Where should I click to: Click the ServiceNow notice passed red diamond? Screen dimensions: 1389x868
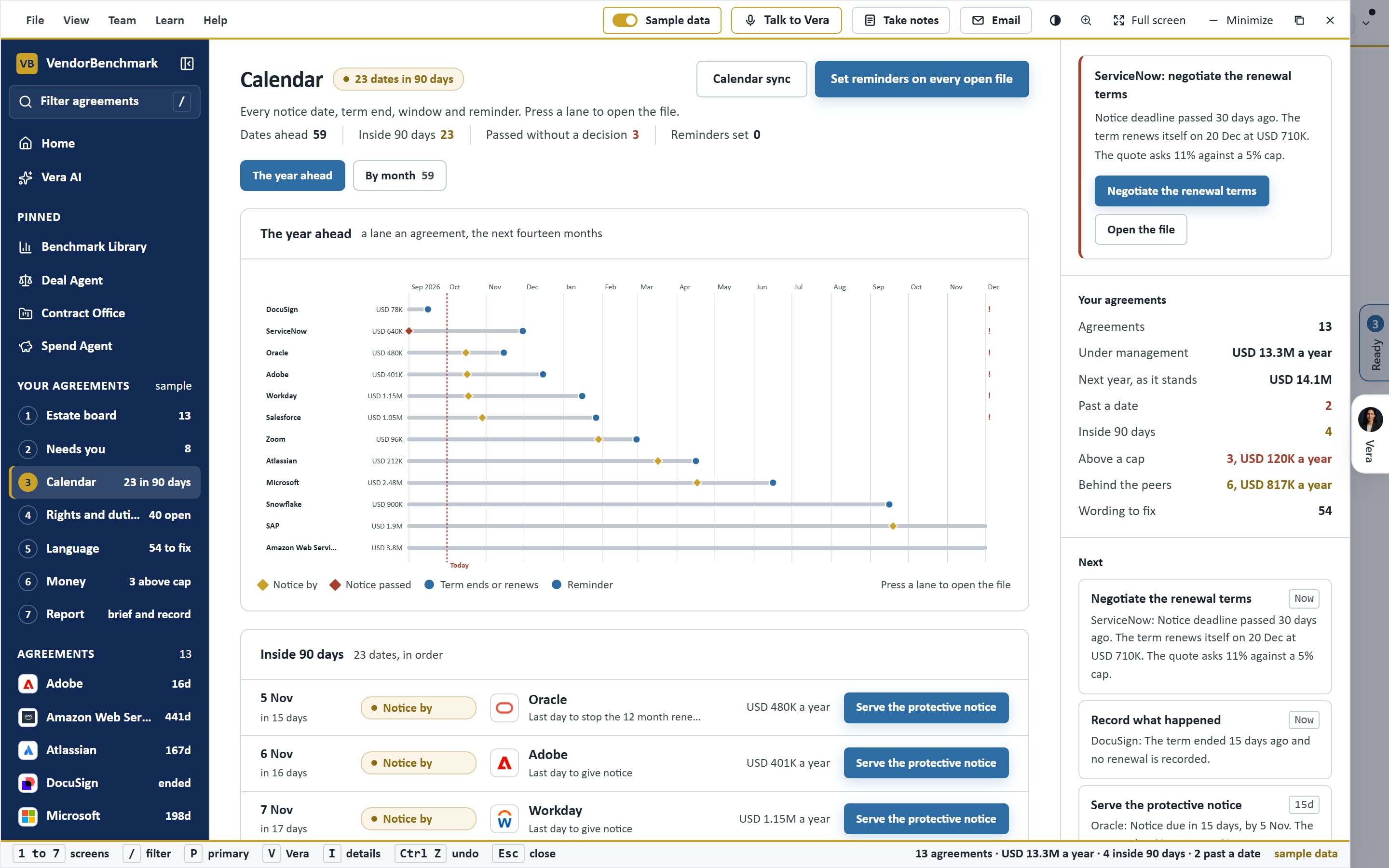pyautogui.click(x=409, y=331)
